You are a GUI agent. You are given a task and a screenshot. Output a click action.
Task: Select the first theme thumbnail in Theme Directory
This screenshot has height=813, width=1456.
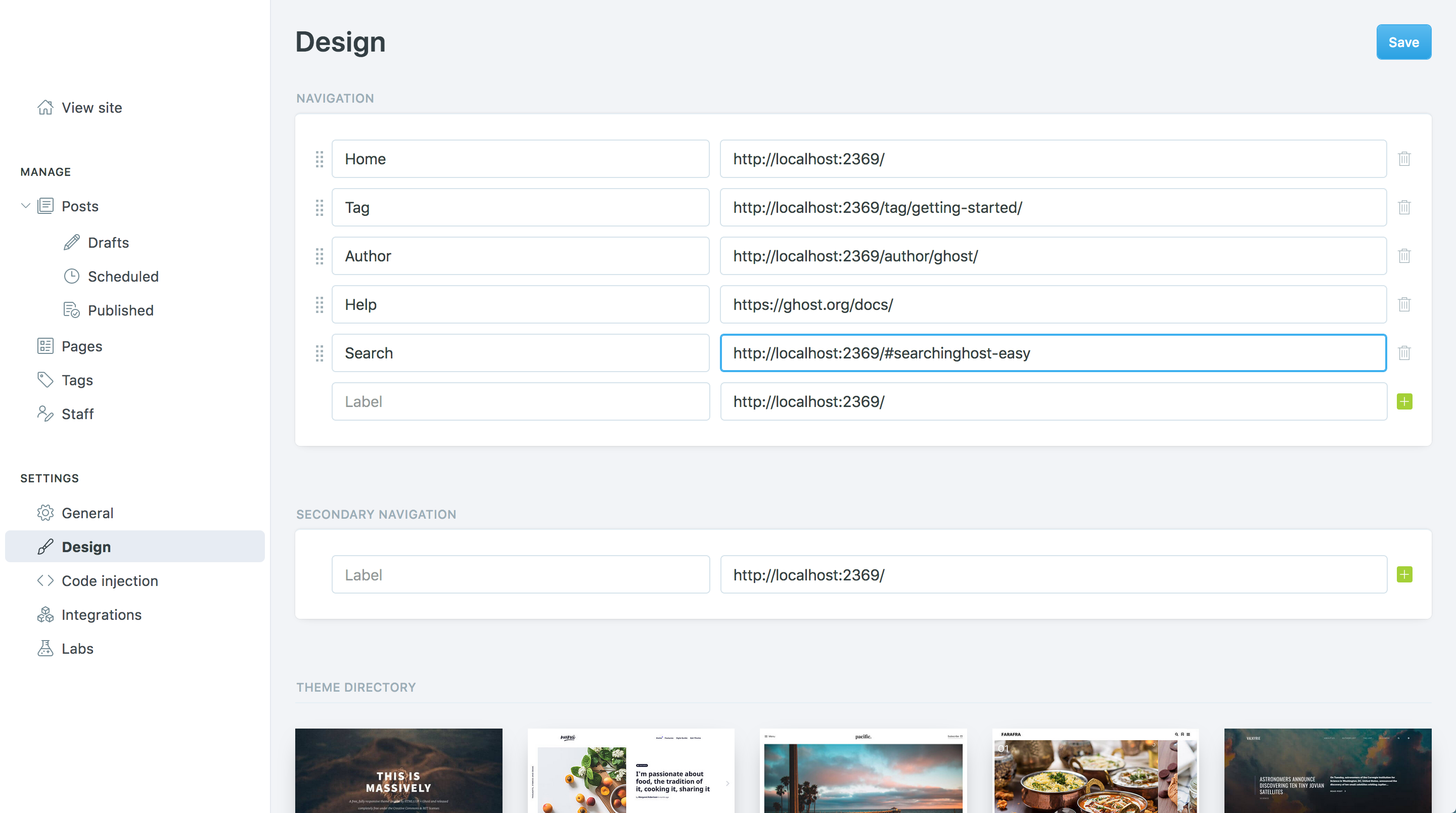click(x=399, y=770)
